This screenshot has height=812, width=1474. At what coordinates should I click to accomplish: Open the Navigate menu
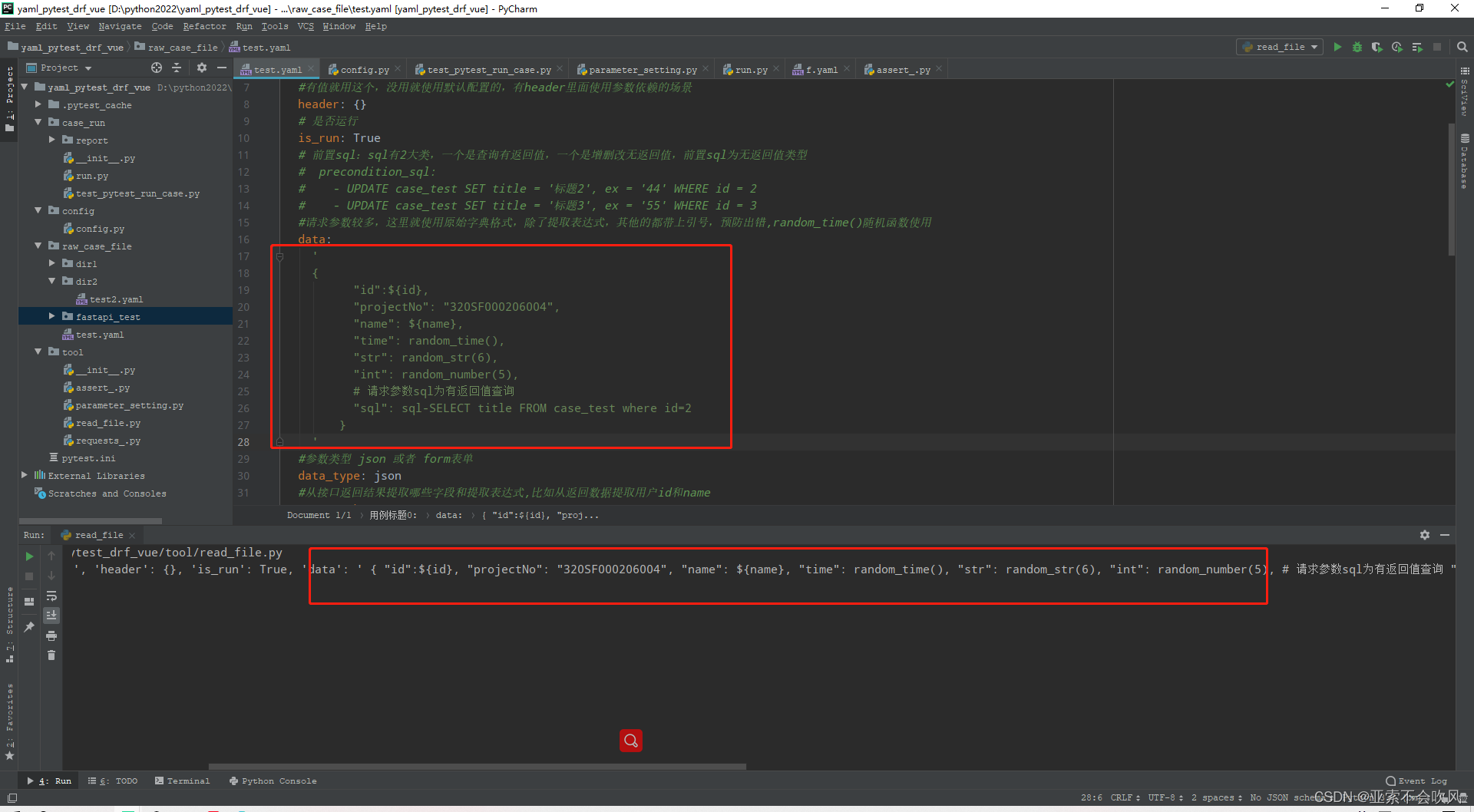click(x=120, y=26)
